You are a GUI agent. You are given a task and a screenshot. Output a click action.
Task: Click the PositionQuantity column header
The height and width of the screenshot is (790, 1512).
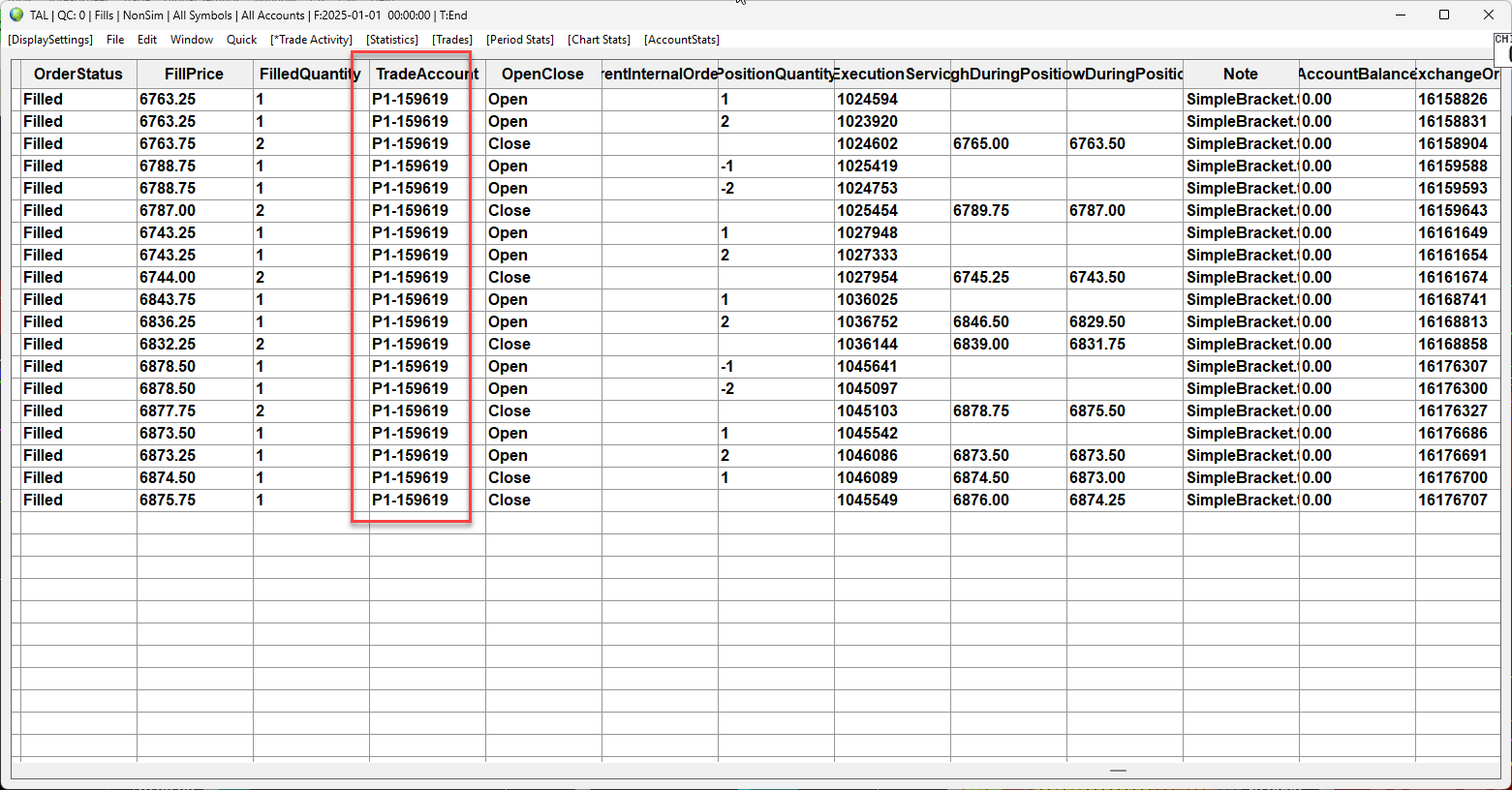point(776,74)
